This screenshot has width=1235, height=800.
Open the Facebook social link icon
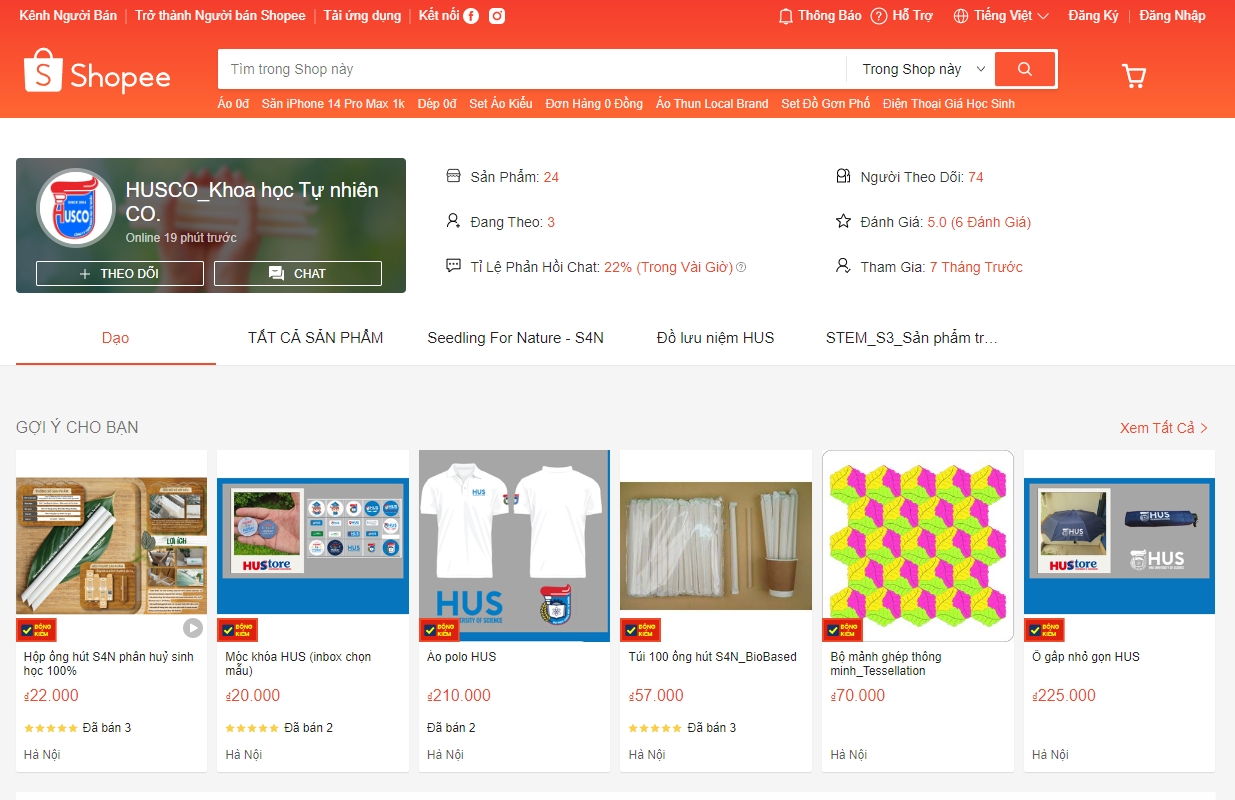(471, 16)
